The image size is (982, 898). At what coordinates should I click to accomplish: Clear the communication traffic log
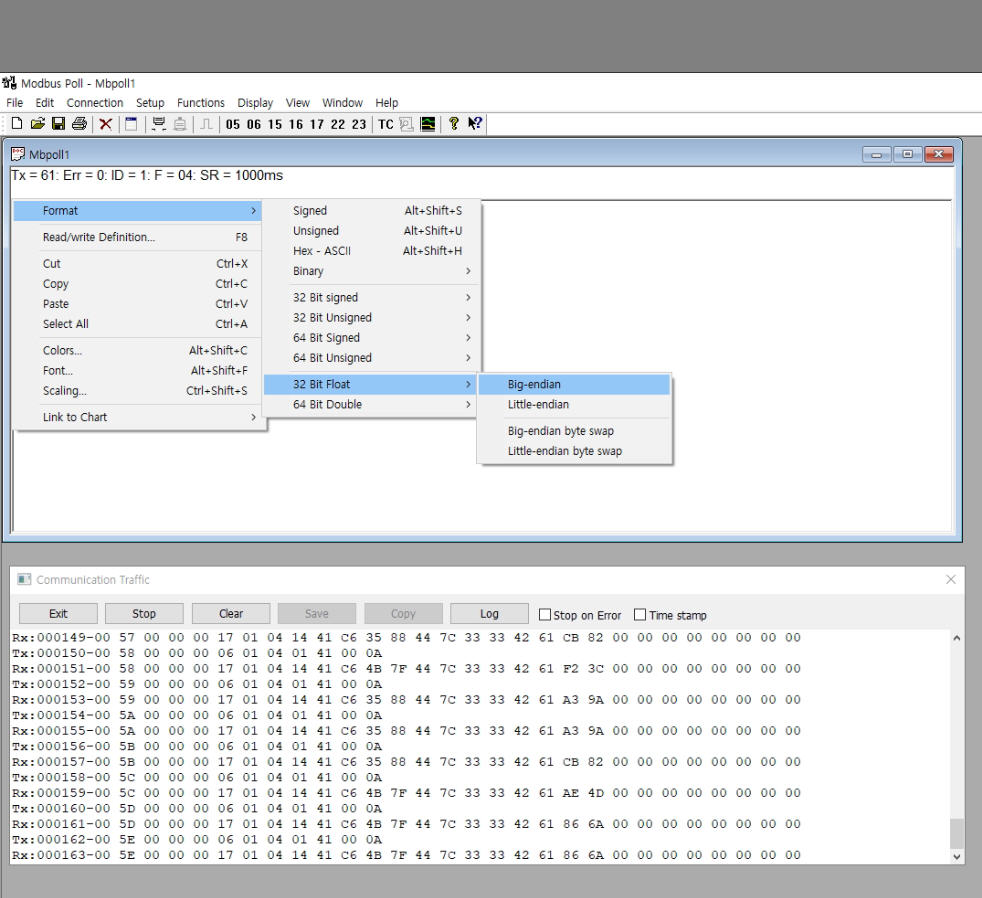(231, 614)
